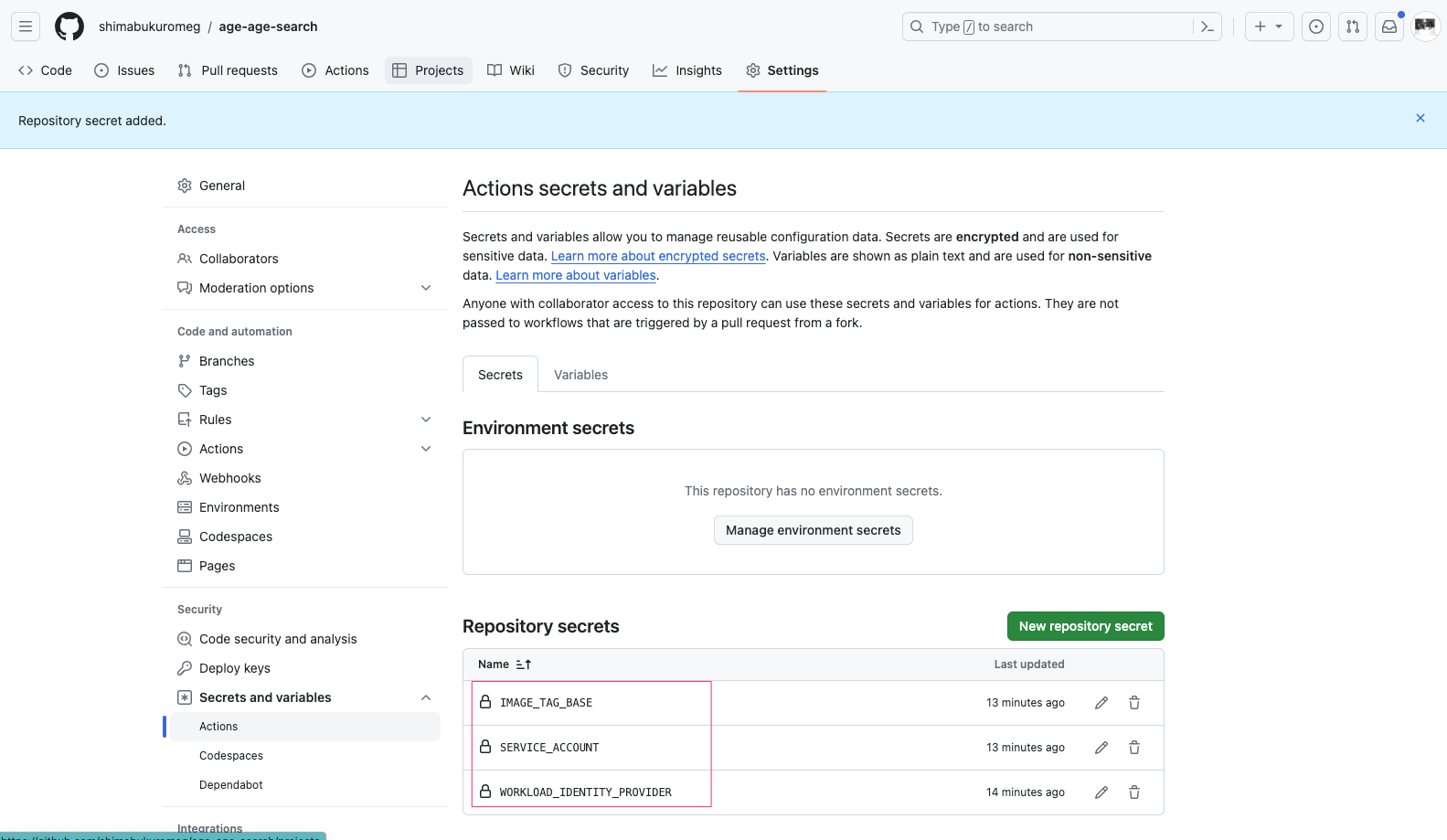Open the notifications inbox icon
The width and height of the screenshot is (1447, 840).
coord(1388,27)
